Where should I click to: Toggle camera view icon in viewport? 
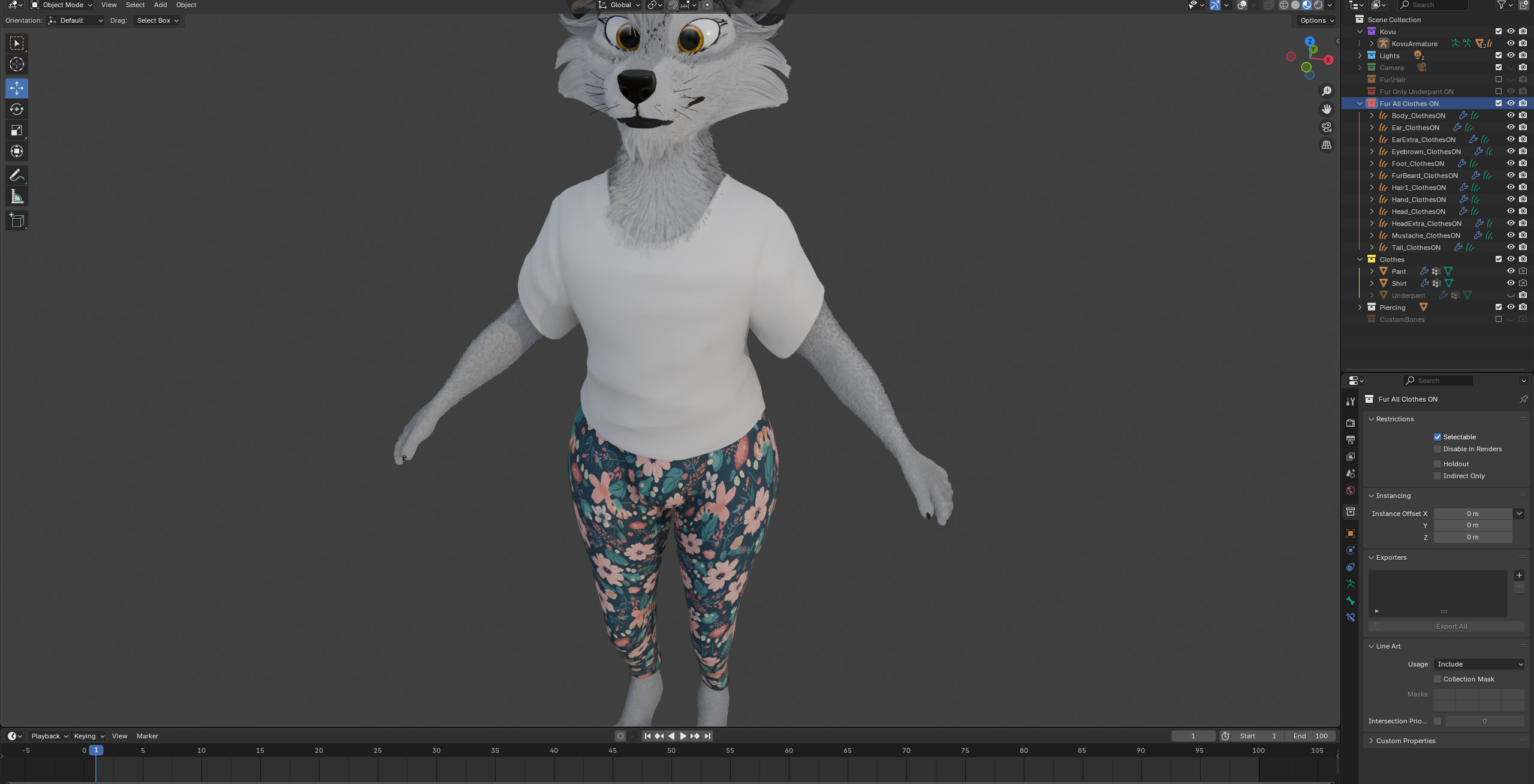pos(1327,127)
